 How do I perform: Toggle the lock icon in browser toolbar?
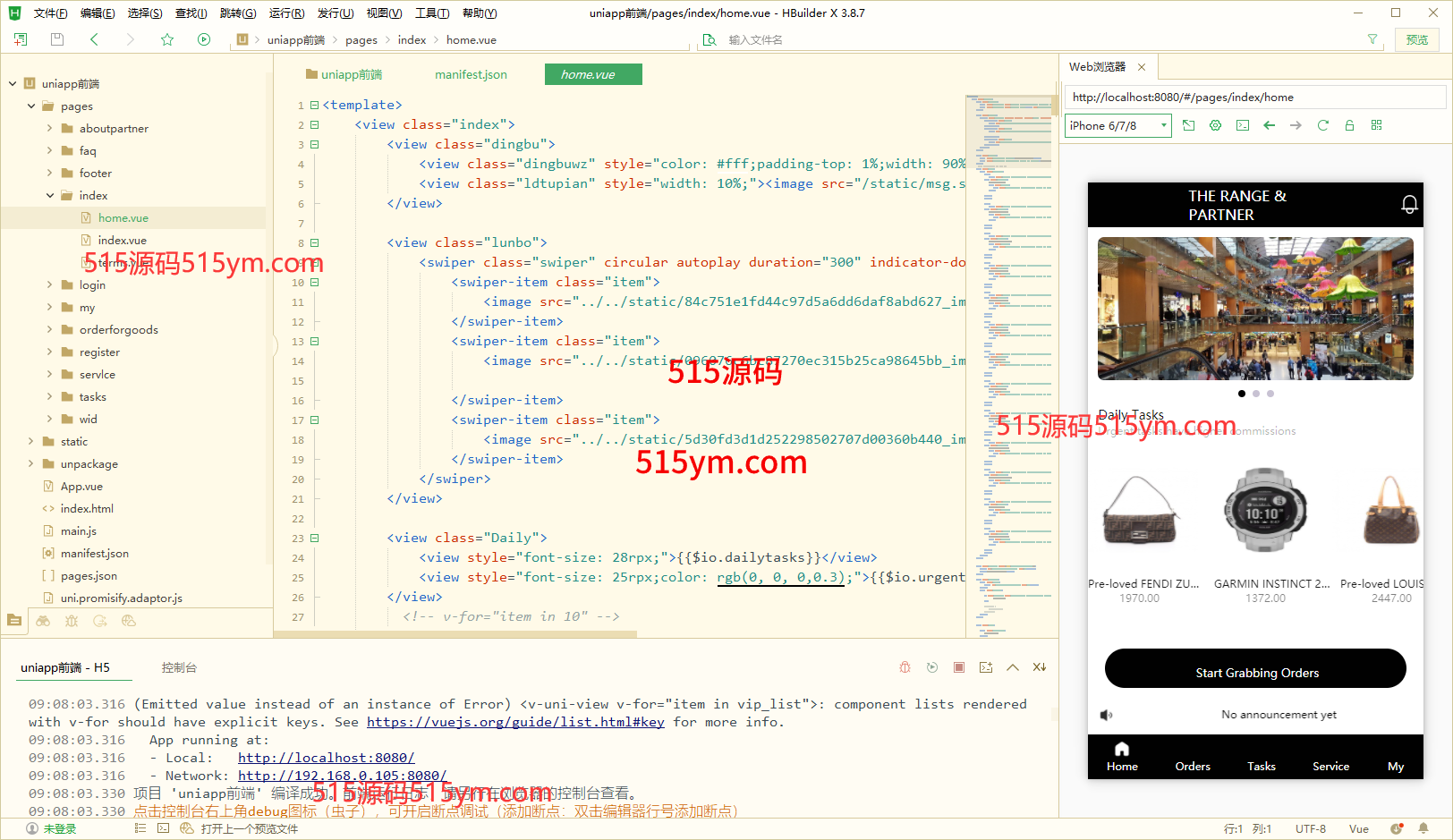point(1349,125)
